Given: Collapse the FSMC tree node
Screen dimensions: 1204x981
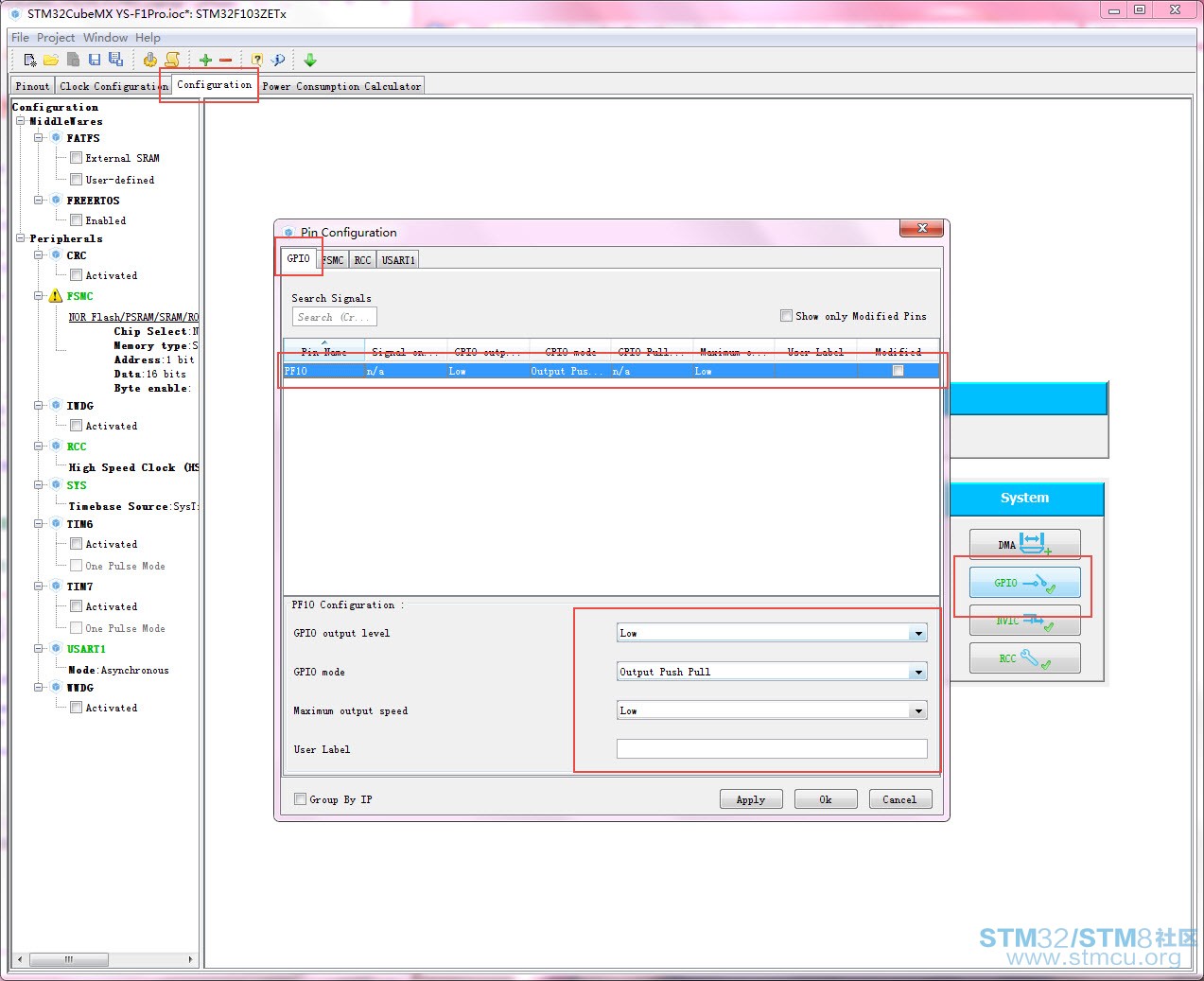Looking at the screenshot, I should coord(39,296).
